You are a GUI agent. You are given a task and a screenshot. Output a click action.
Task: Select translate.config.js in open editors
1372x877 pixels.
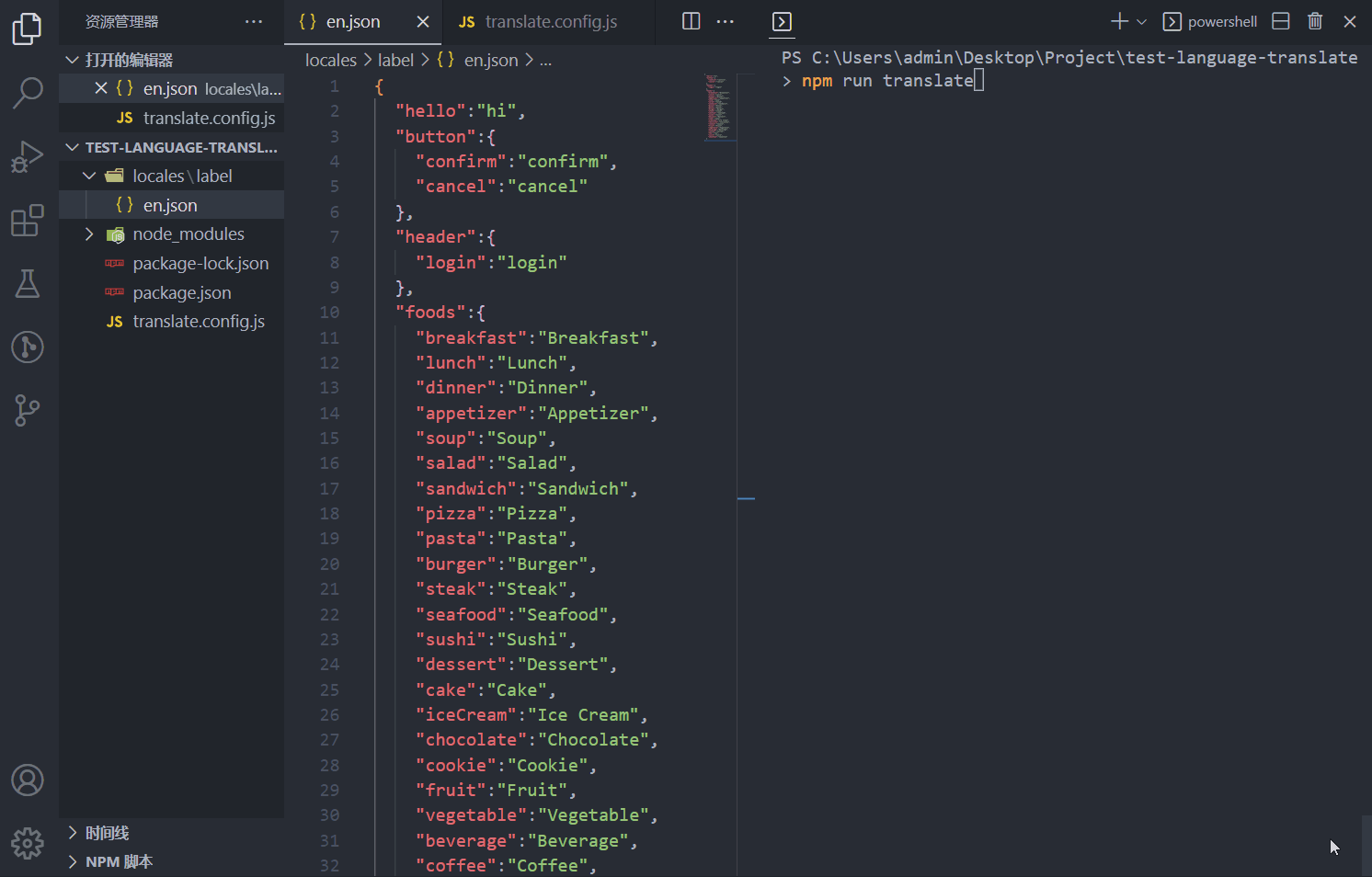[x=171, y=118]
